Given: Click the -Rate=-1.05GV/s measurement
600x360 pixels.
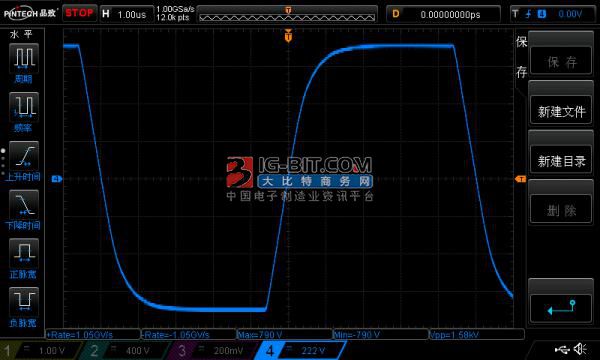Looking at the screenshot, I should click(189, 335).
